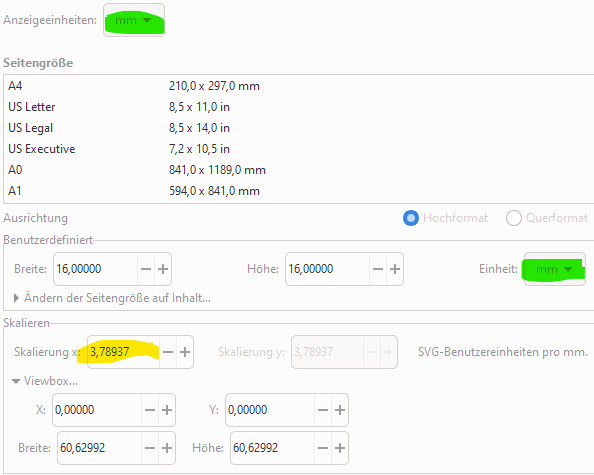The width and height of the screenshot is (594, 475).
Task: Expand Ändern der Seitengröße auf Inhalt
Action: pyautogui.click(x=113, y=298)
